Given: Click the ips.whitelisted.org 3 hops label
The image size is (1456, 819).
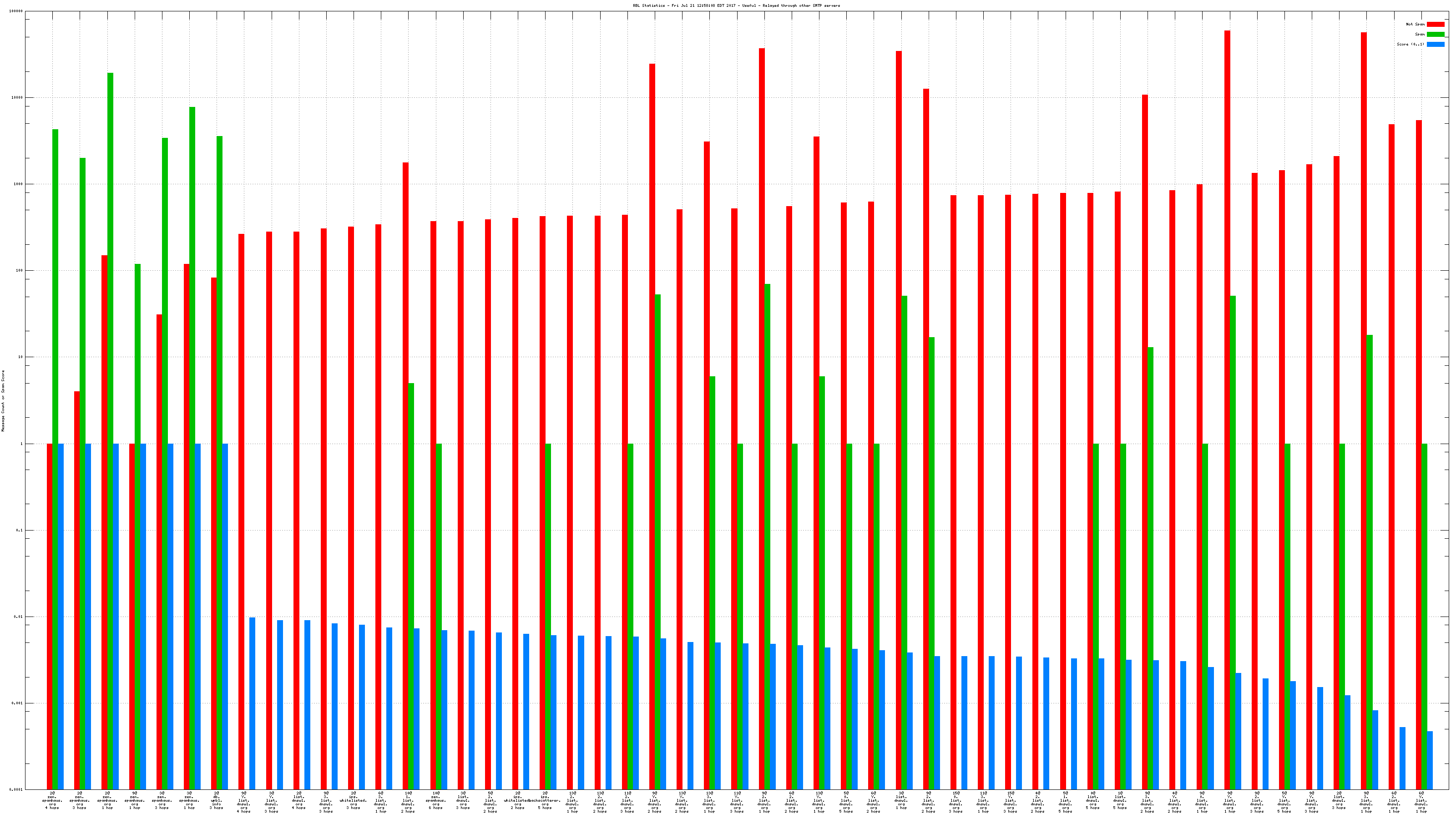Looking at the screenshot, I should coord(353,800).
